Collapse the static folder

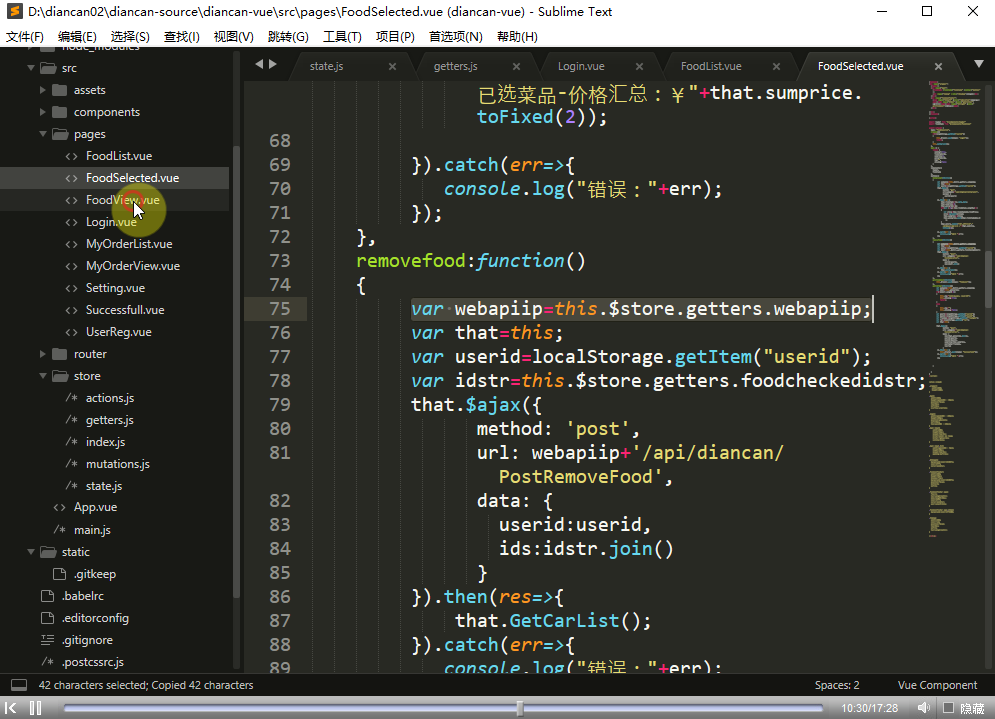pos(30,552)
